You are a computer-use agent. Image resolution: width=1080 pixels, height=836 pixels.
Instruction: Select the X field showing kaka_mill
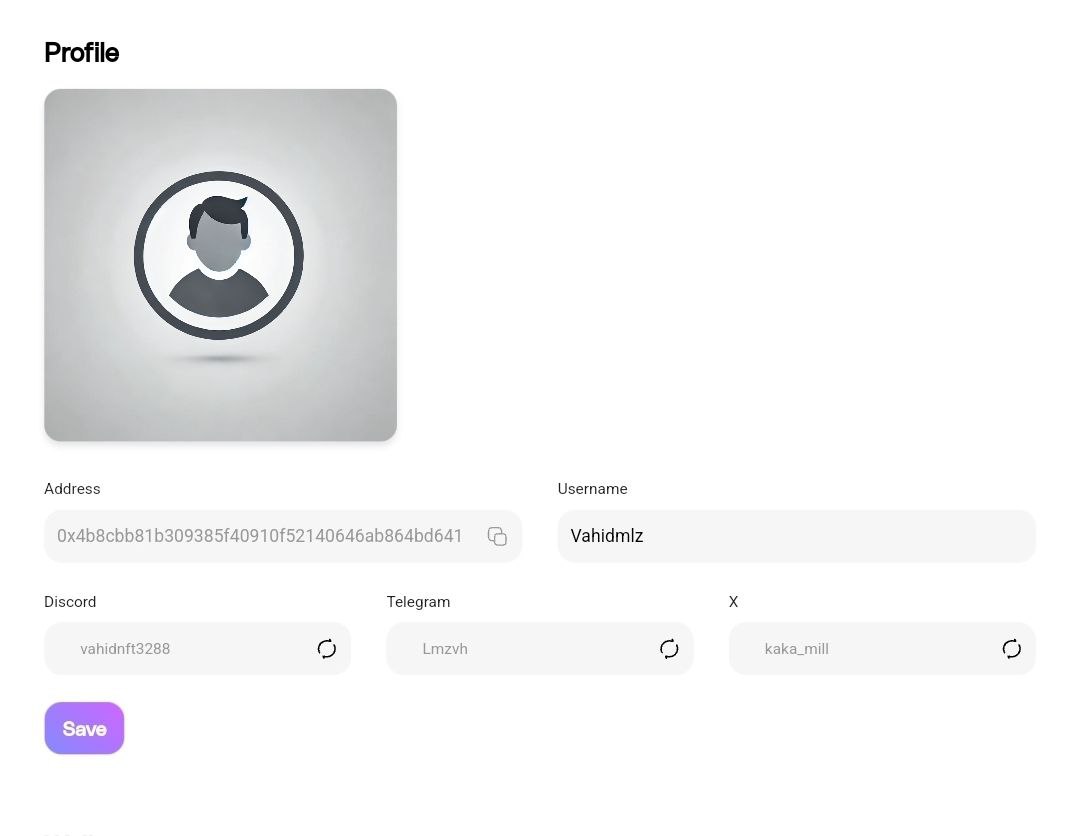[860, 649]
